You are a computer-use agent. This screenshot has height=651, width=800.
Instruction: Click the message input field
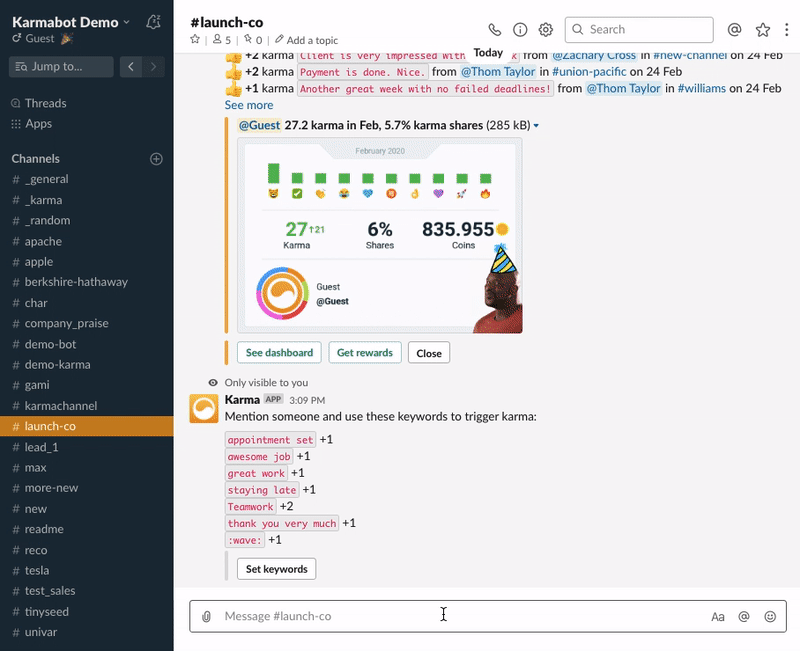coord(440,616)
